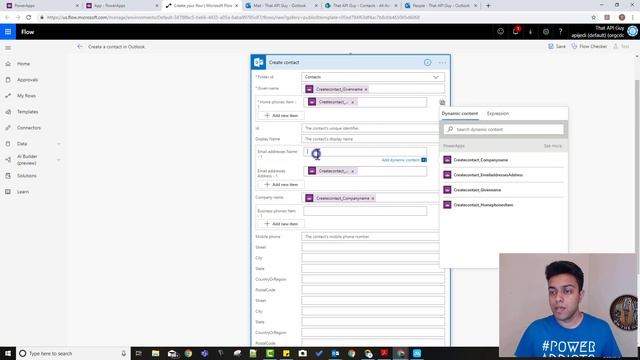Open the Folder id Contacts dropdown

373,77
